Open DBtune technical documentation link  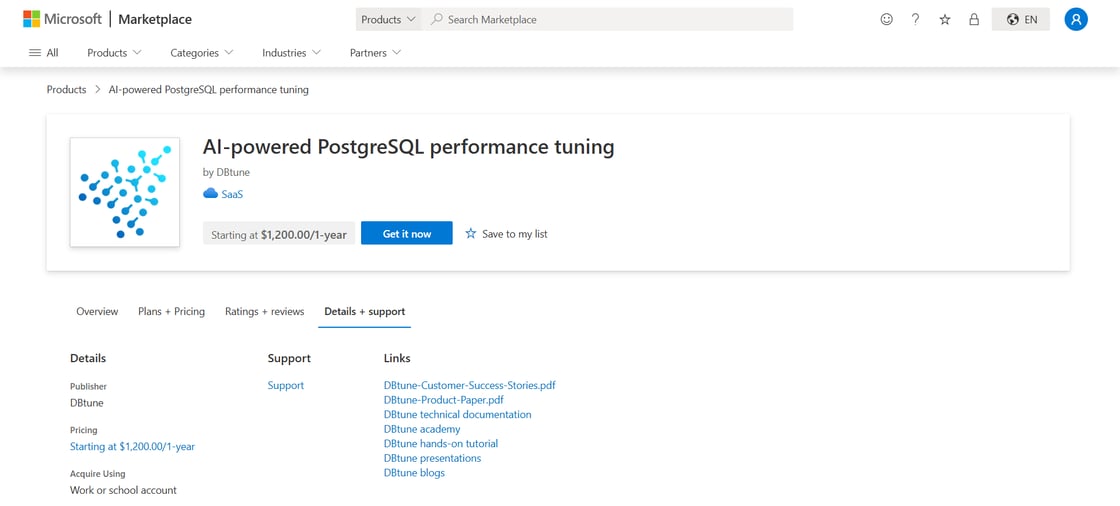[457, 415]
